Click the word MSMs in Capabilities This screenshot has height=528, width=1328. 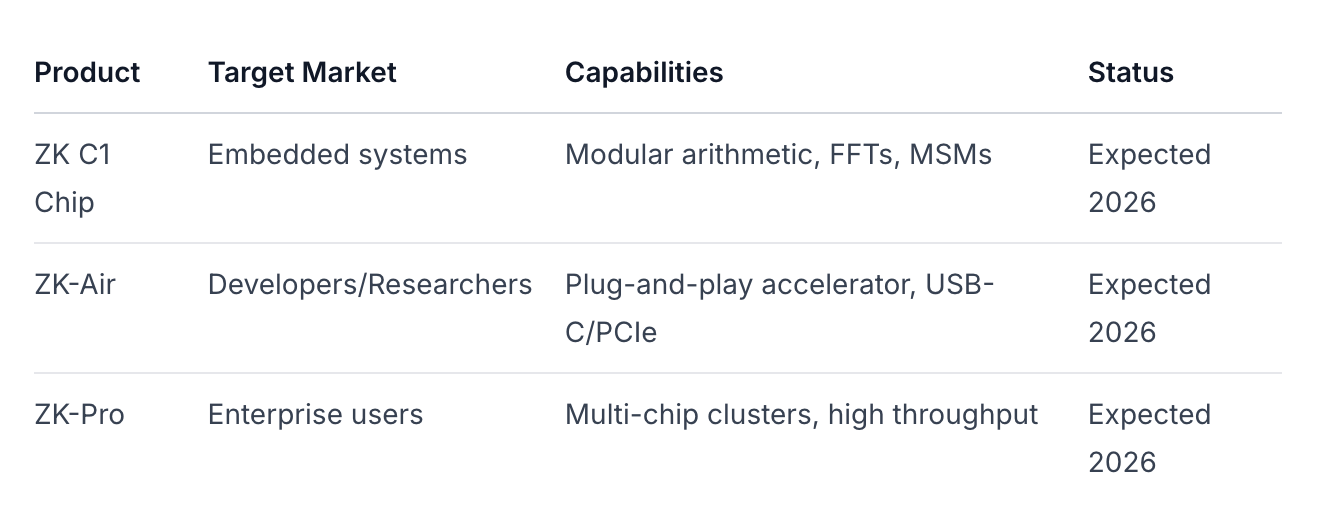click(950, 155)
